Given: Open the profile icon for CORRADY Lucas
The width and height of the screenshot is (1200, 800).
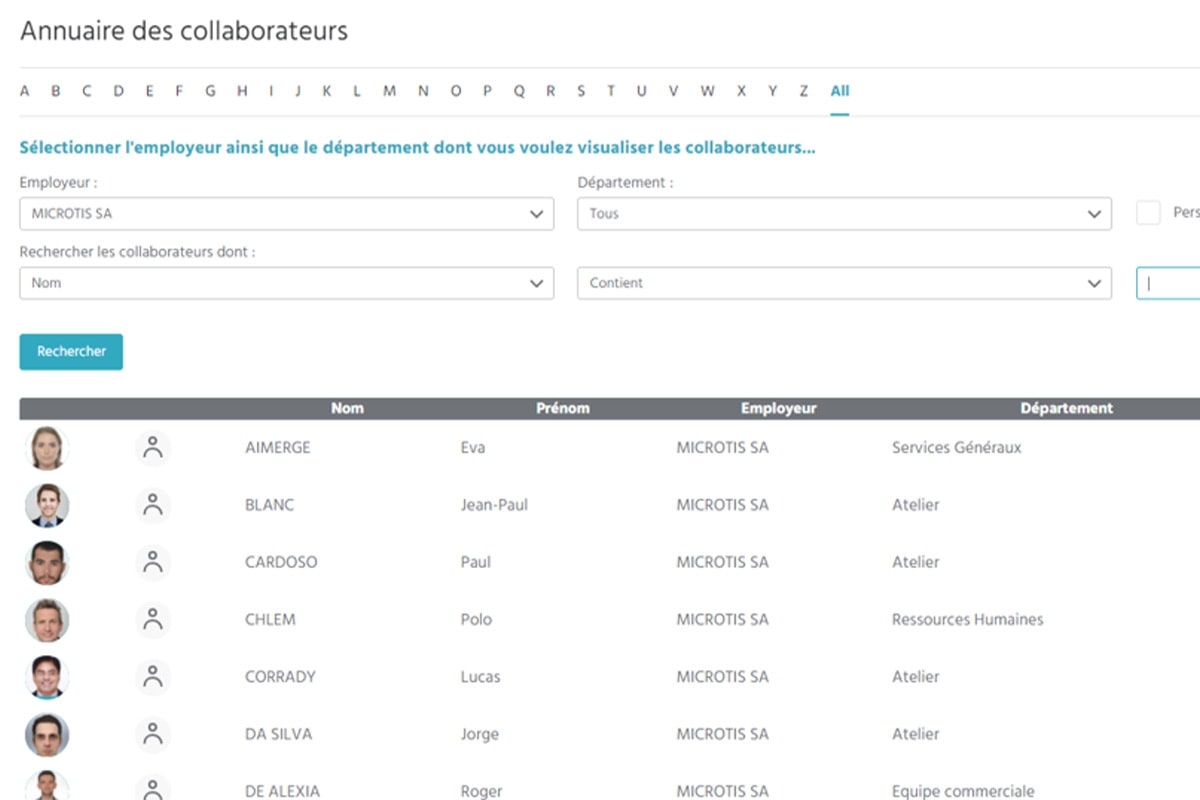Looking at the screenshot, I should tap(153, 677).
